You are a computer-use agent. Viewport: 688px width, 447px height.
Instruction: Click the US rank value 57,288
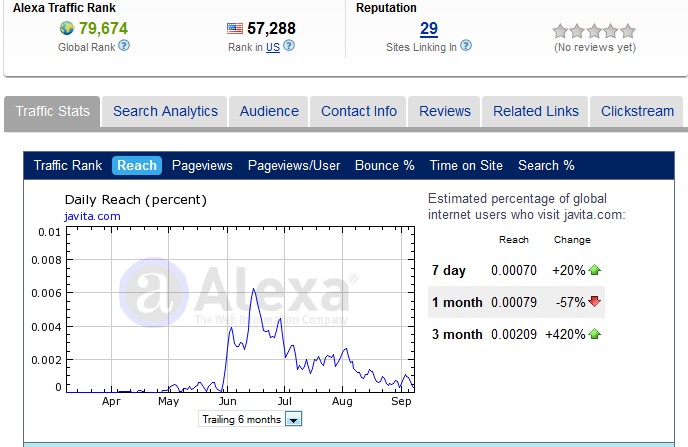271,29
